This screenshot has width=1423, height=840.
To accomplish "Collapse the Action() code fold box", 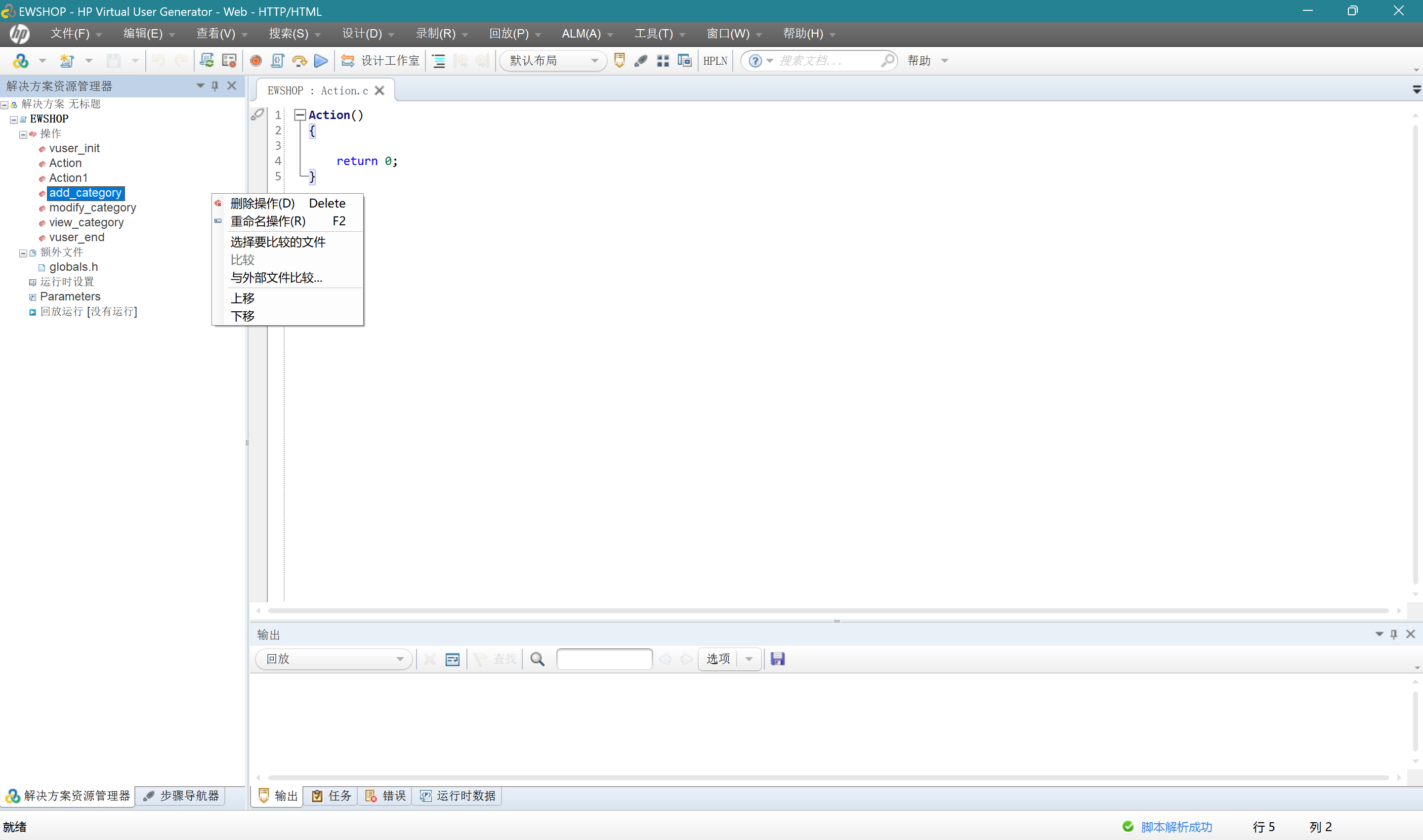I will click(x=300, y=115).
